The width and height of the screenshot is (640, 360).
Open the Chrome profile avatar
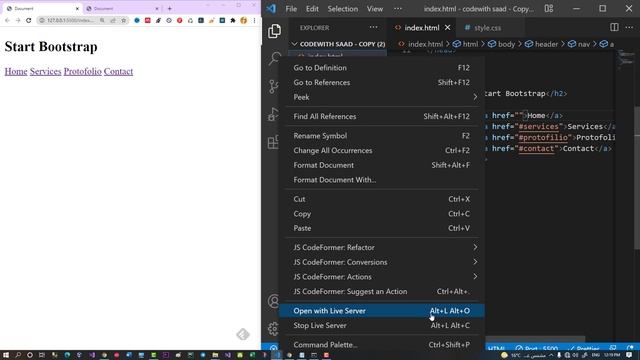pos(243,20)
